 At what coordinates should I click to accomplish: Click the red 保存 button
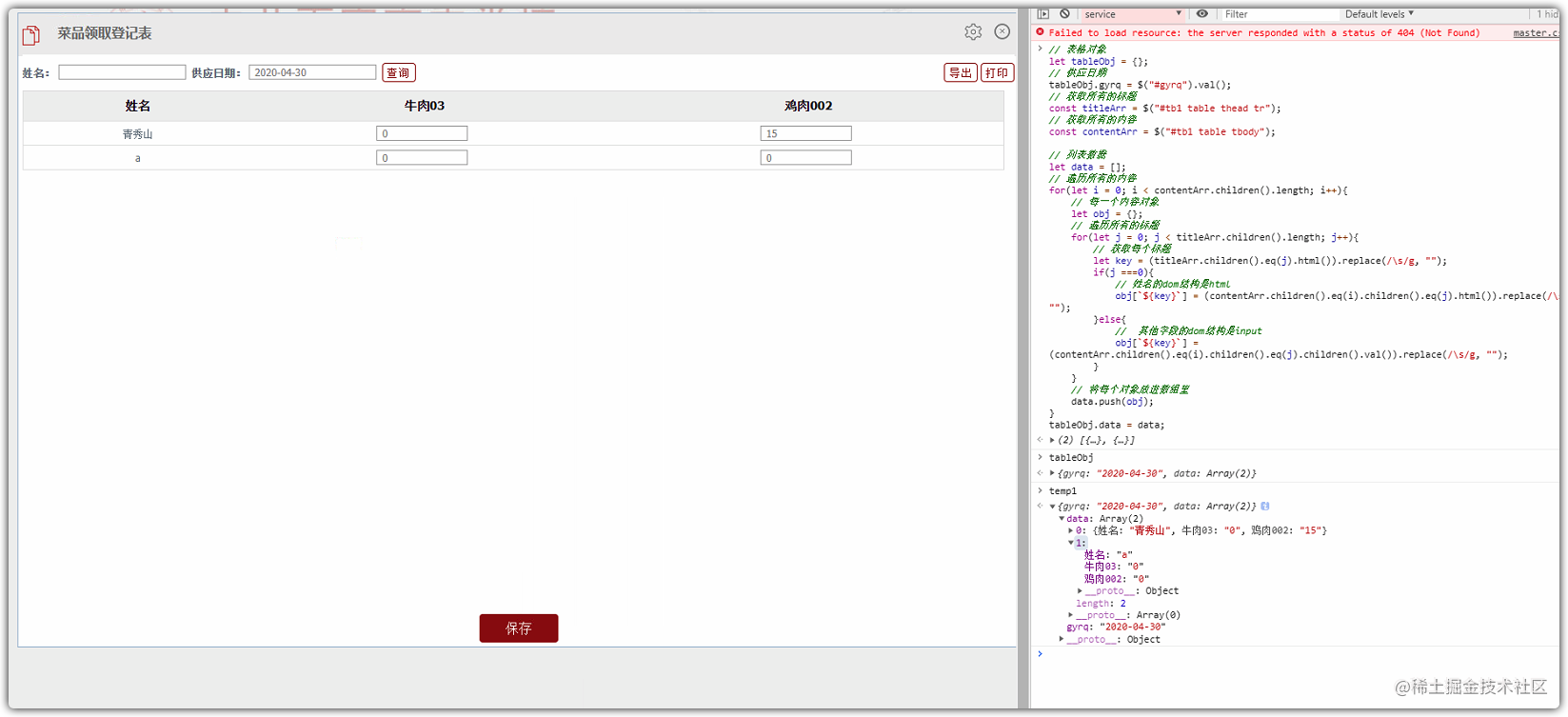tap(519, 628)
